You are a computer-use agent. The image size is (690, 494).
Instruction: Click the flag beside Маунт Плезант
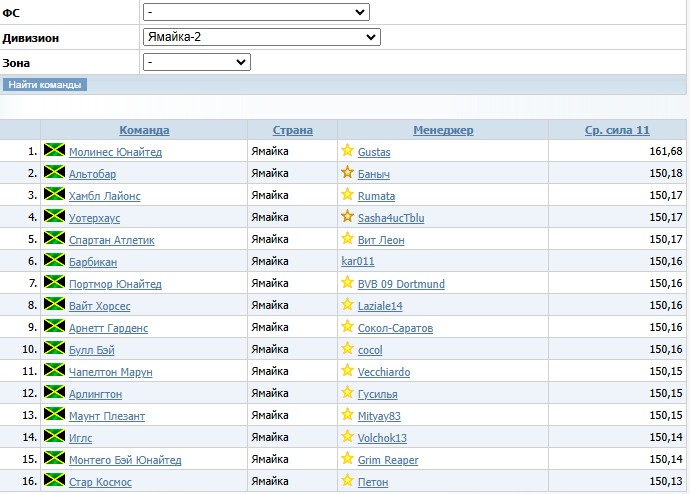click(x=54, y=414)
